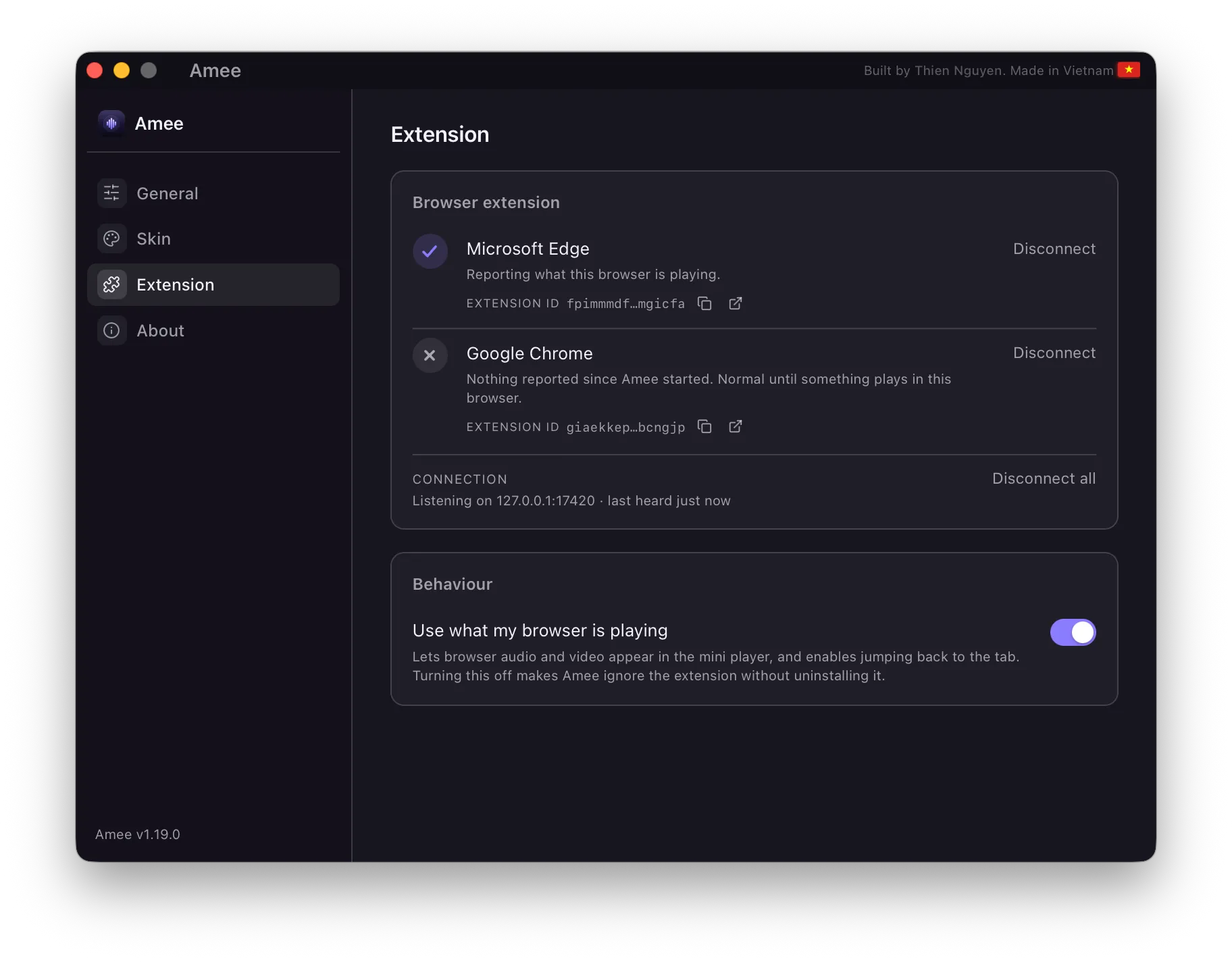Open Google Chrome extension external link
Image resolution: width=1232 pixels, height=962 pixels.
(x=736, y=426)
